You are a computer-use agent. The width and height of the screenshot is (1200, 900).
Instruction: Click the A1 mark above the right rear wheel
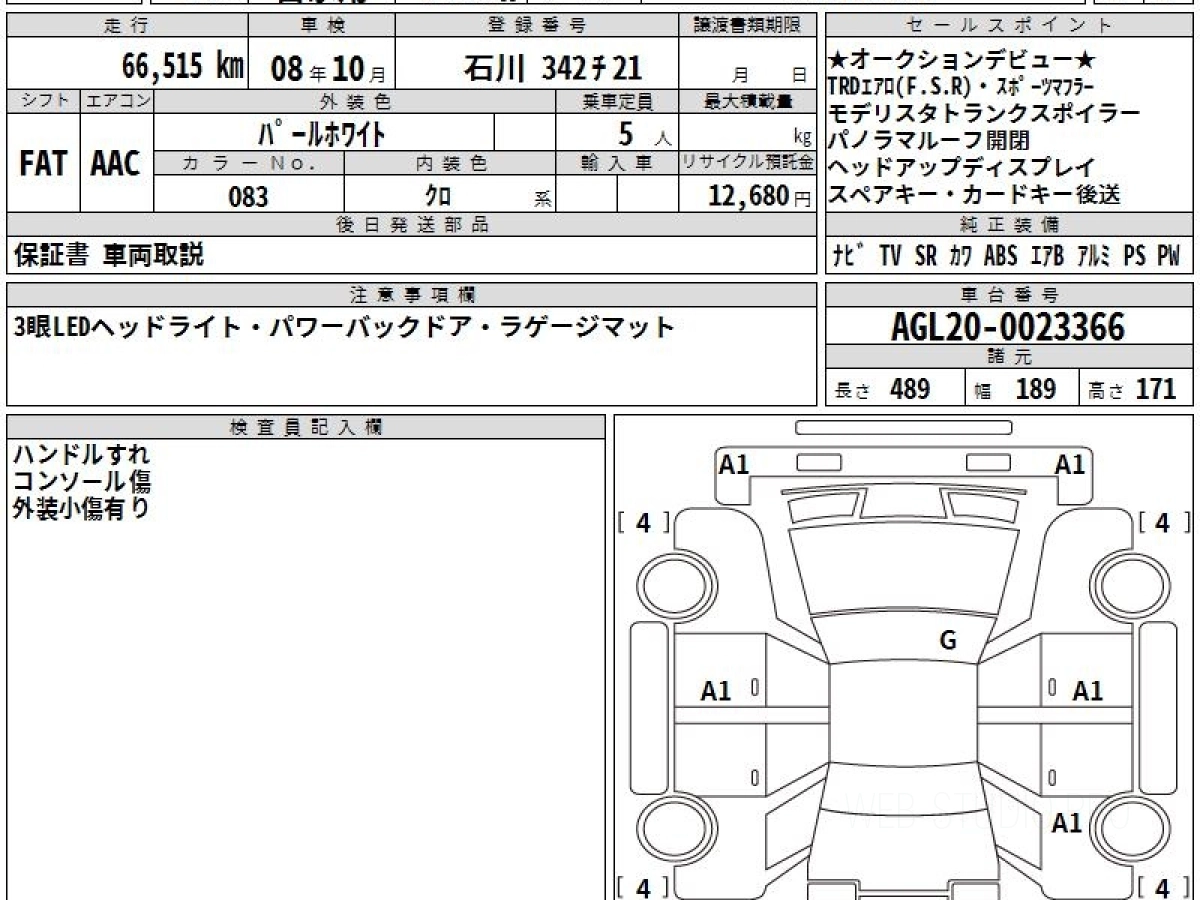1068,823
